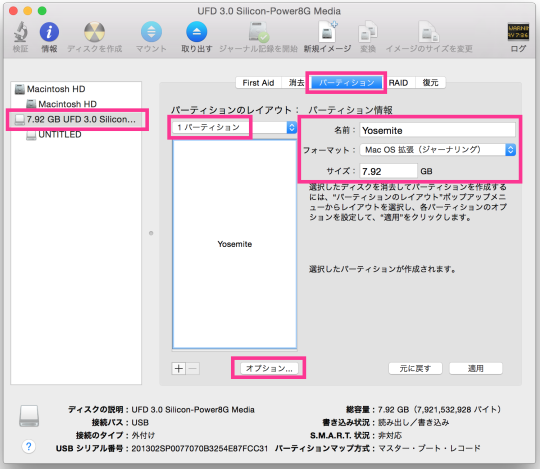Select the indented Macintosh HD volume
Viewport: 540px width, 469px height.
76,104
